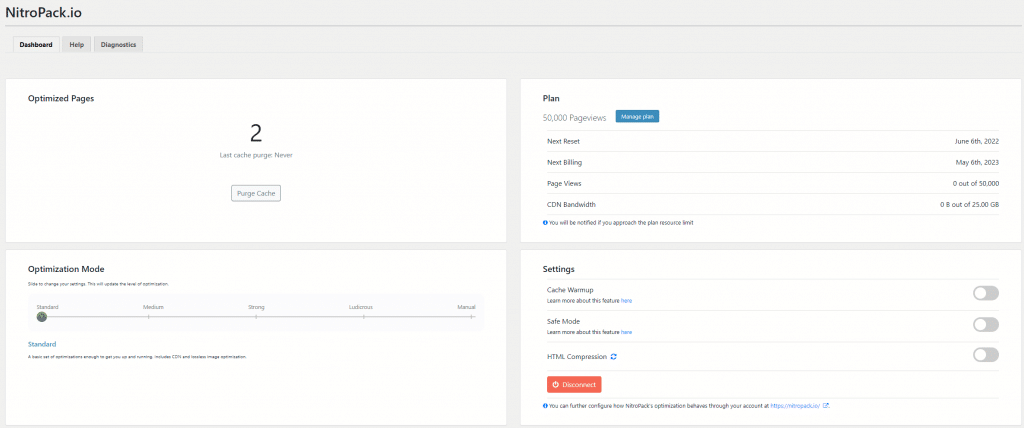This screenshot has width=1024, height=428.
Task: Click the info icon beside plan resource limit note
Action: [545, 222]
